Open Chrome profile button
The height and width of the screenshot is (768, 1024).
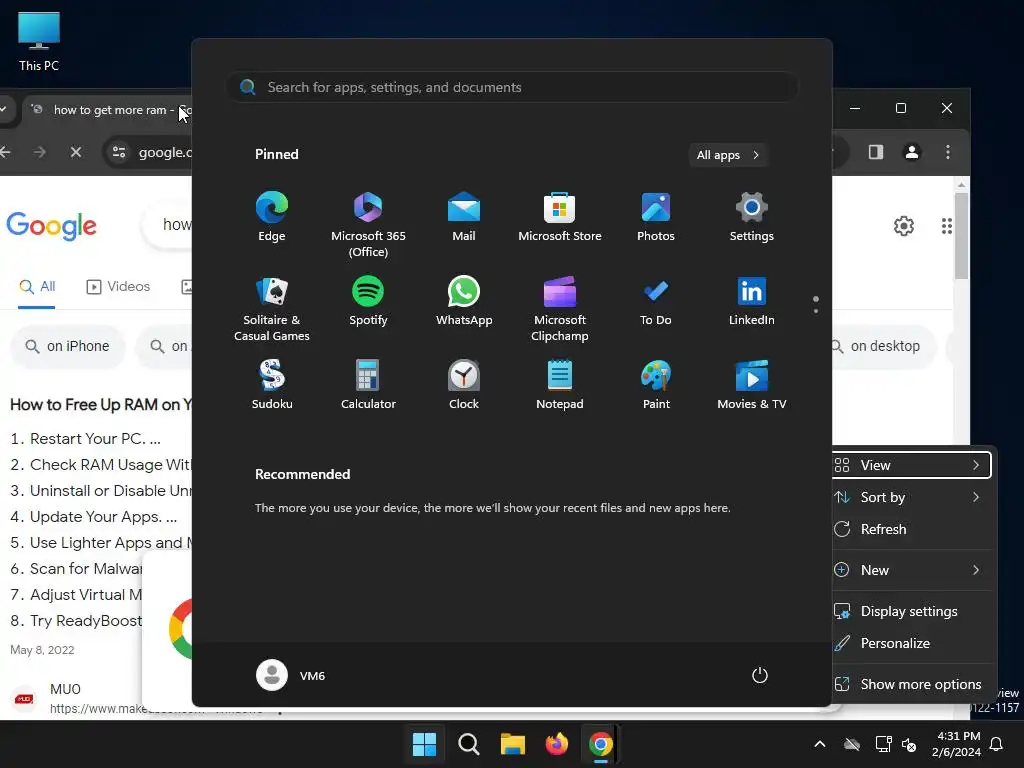[912, 152]
